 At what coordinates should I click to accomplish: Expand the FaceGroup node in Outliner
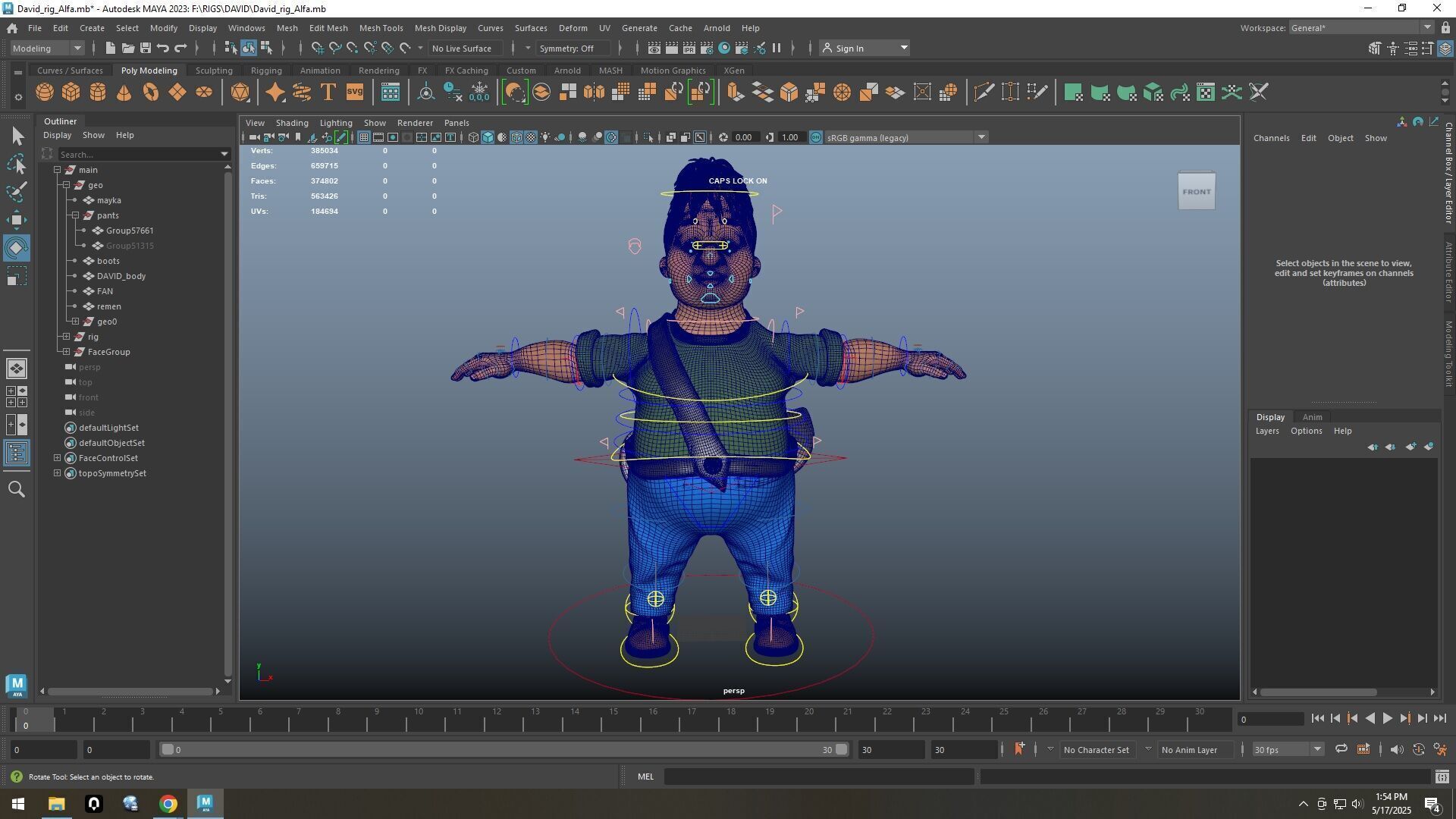[66, 352]
